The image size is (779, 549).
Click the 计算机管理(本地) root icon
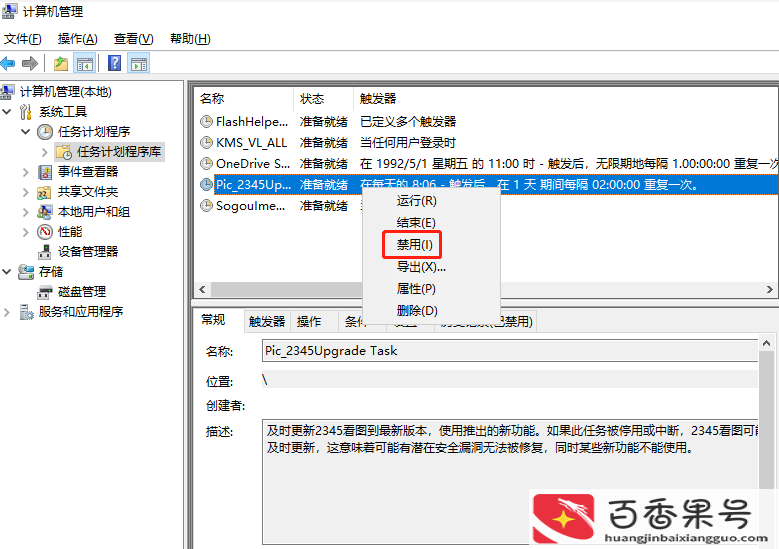tap(7, 92)
